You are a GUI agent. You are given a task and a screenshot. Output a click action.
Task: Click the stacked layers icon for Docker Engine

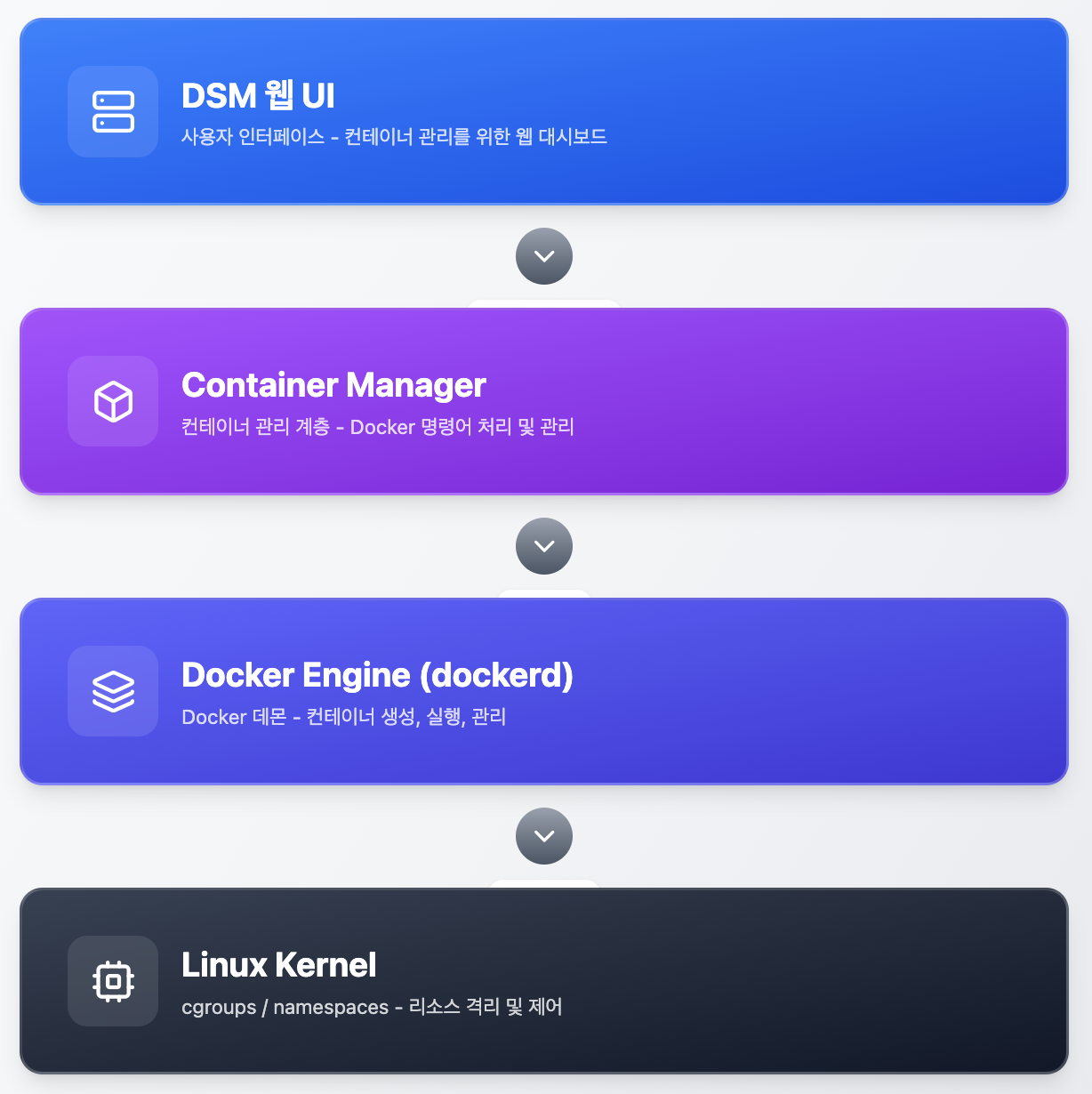pyautogui.click(x=113, y=691)
